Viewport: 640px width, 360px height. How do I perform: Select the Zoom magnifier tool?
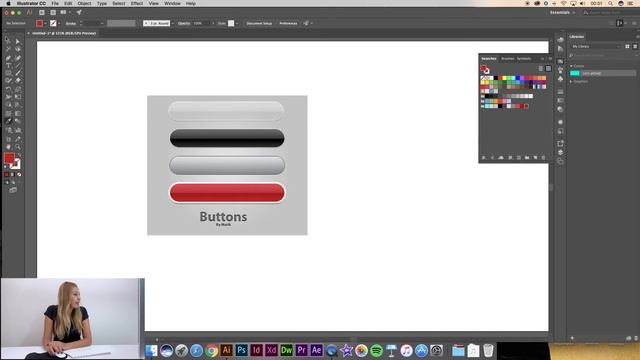18,147
